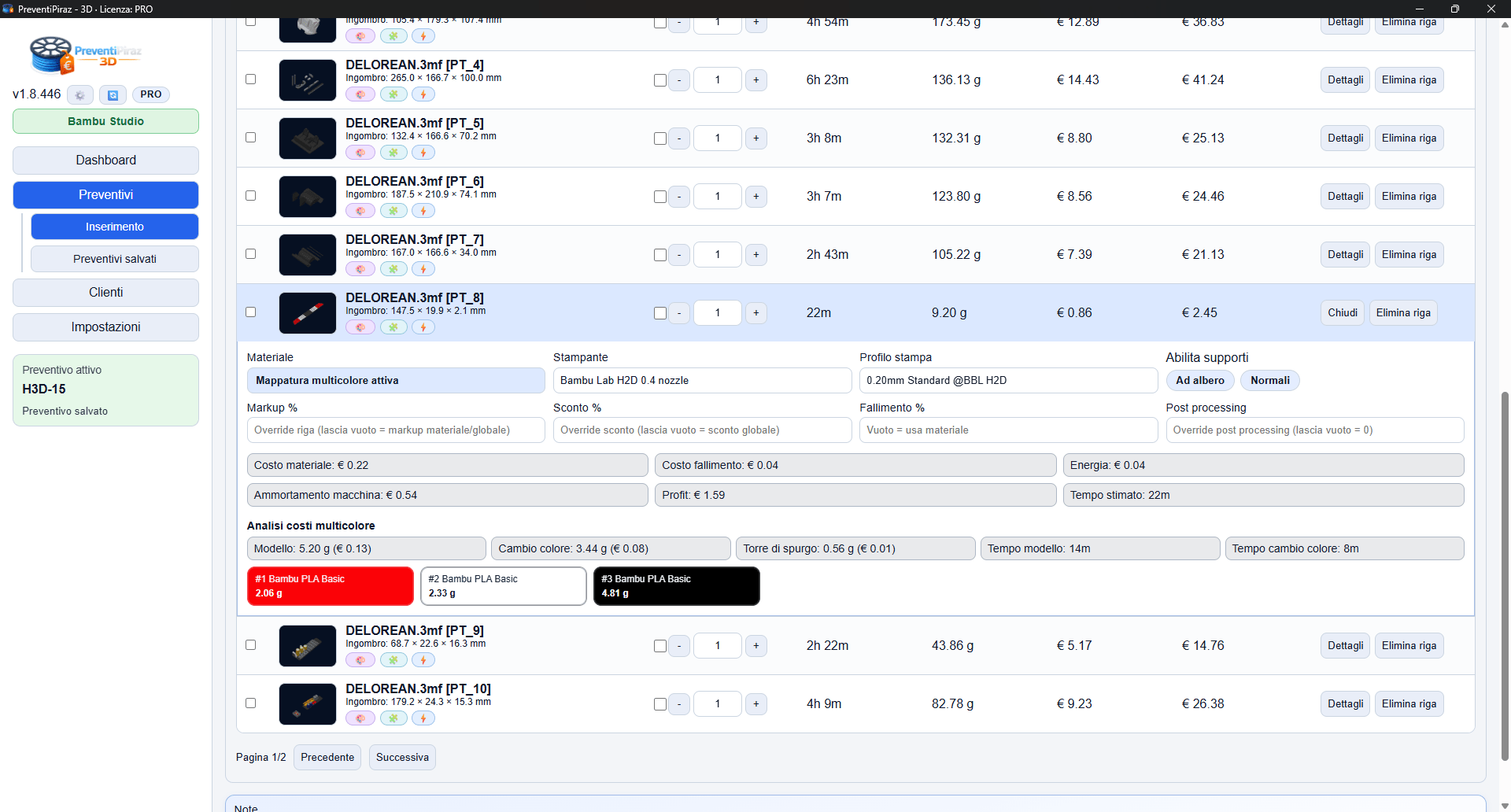The image size is (1511, 812).
Task: Click the red #1 Bambu PLA Basic swatch
Action: pos(330,586)
